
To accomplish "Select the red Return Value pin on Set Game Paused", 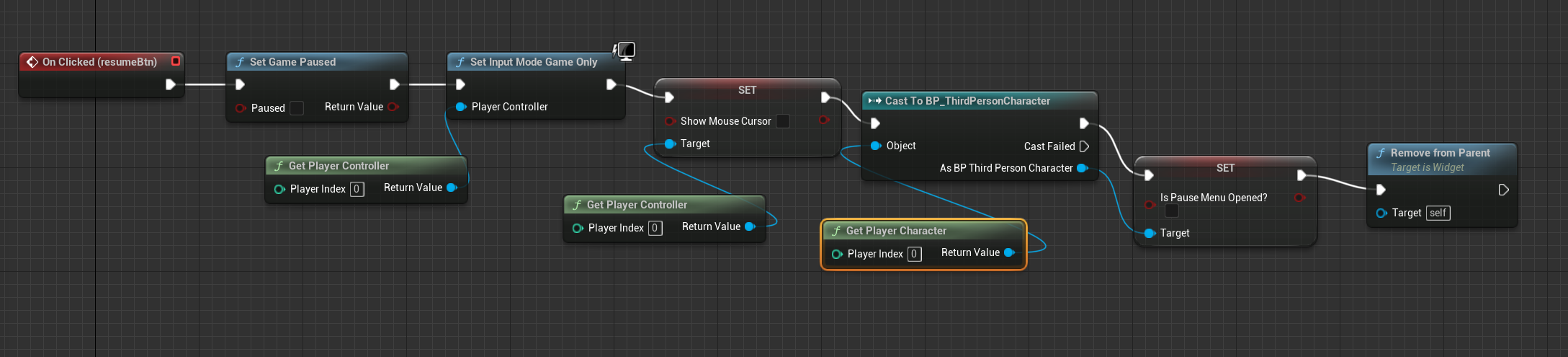I will coord(393,107).
